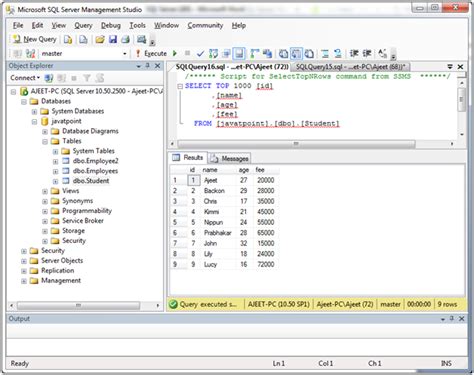Click the New Query toolbar button
The width and height of the screenshot is (474, 375).
click(x=35, y=39)
